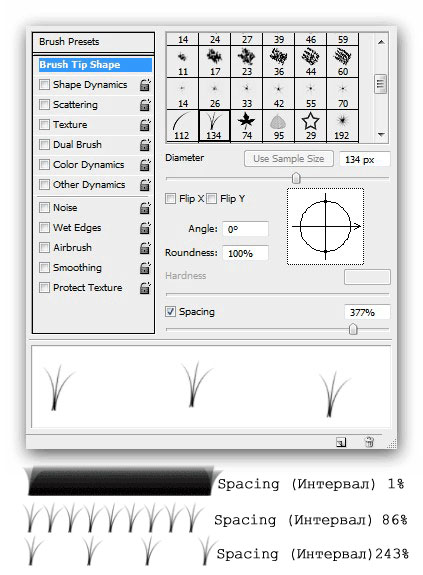This screenshot has height=575, width=423.
Task: Check the Smoothing option
Action: (44, 268)
